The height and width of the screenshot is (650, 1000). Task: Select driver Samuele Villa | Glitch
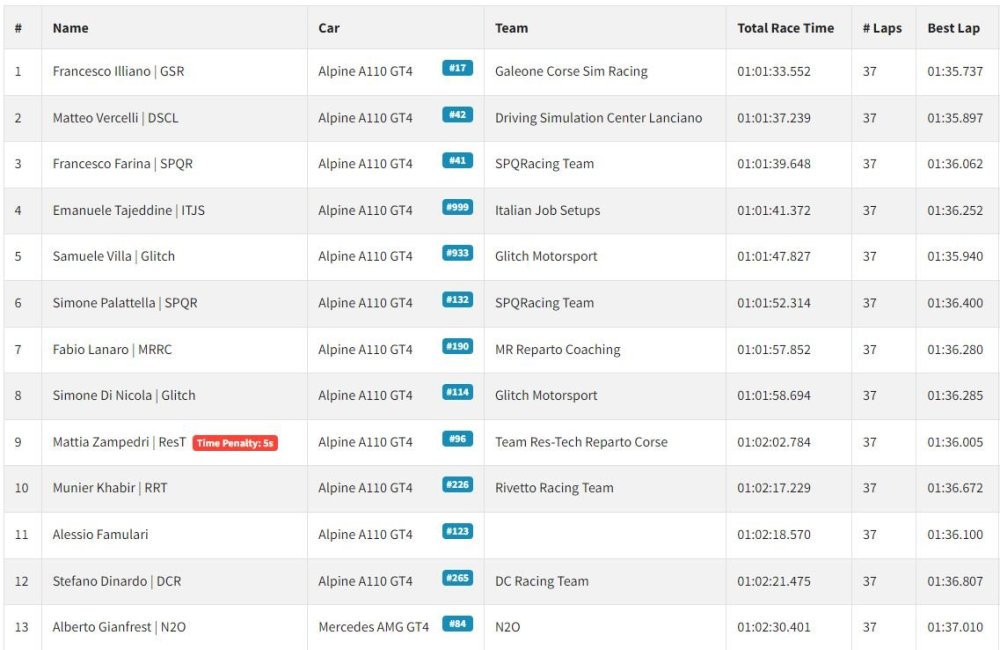coord(114,256)
